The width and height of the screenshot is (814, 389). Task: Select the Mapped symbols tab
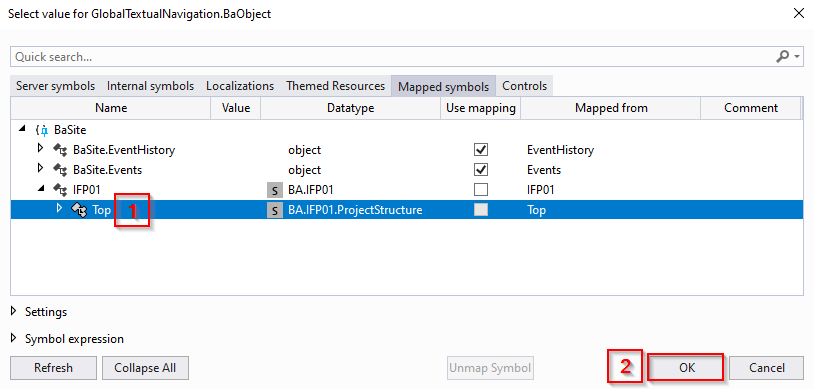[x=443, y=86]
